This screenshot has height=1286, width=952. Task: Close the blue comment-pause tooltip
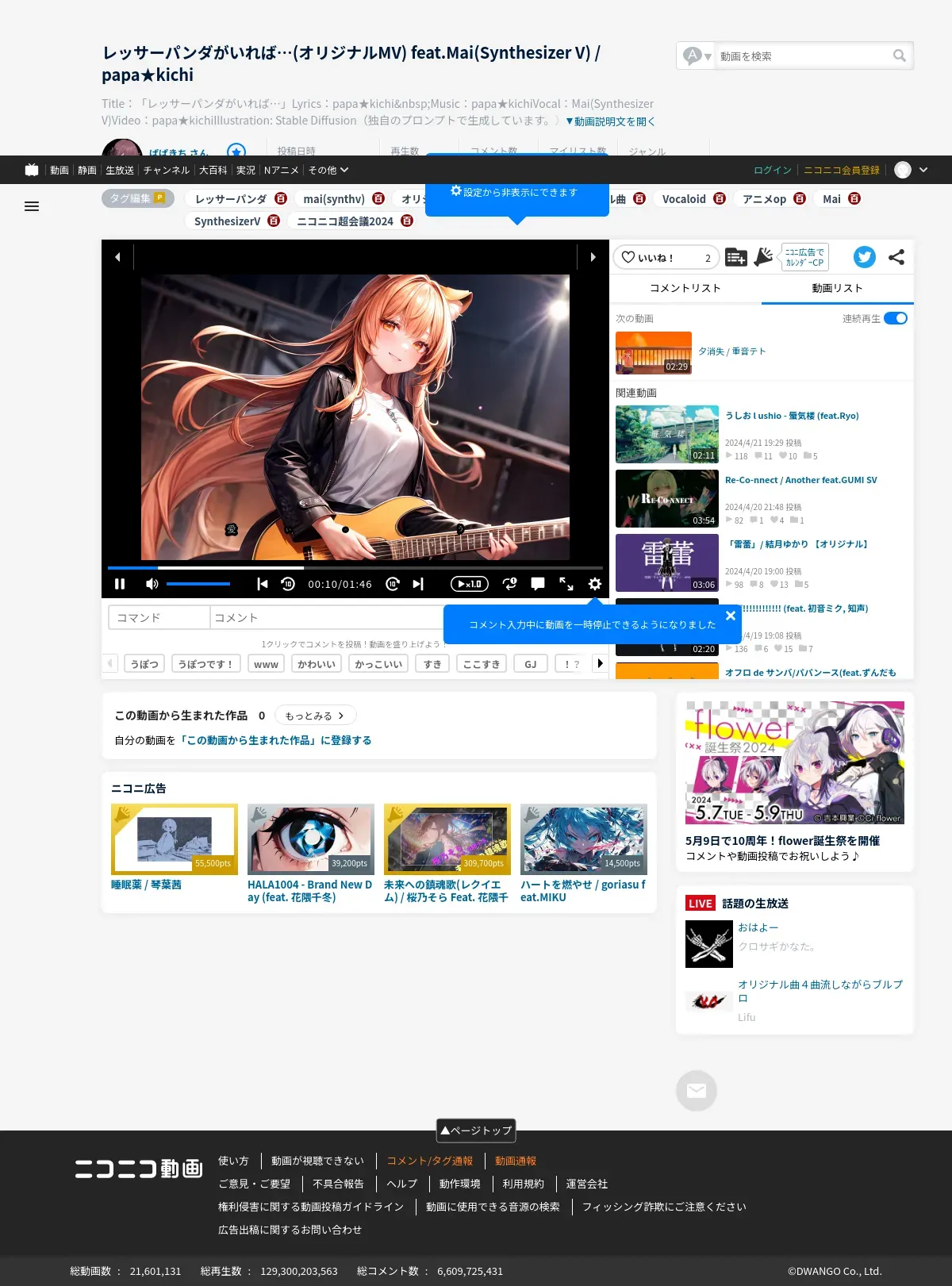coord(731,616)
